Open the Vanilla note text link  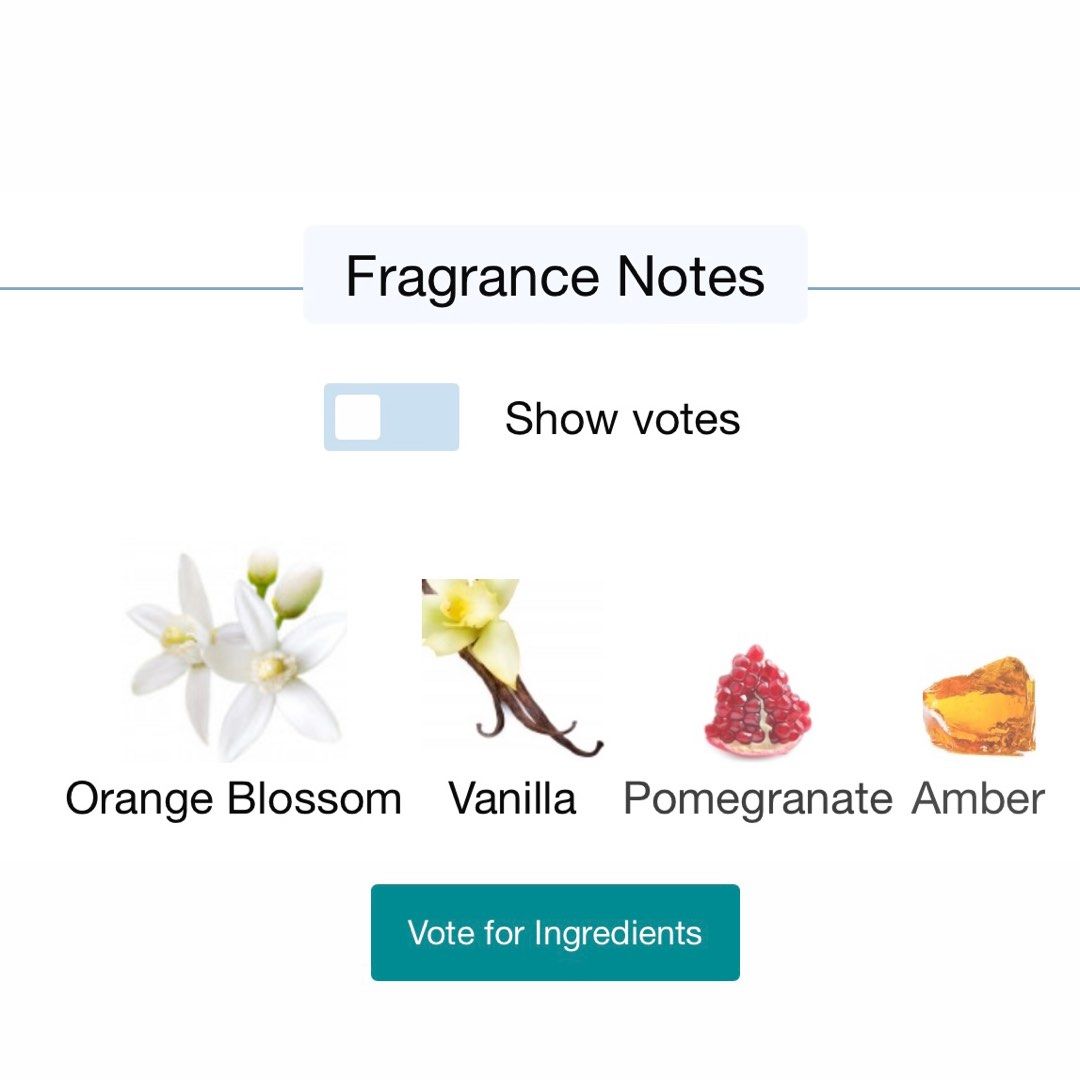pyautogui.click(x=512, y=799)
